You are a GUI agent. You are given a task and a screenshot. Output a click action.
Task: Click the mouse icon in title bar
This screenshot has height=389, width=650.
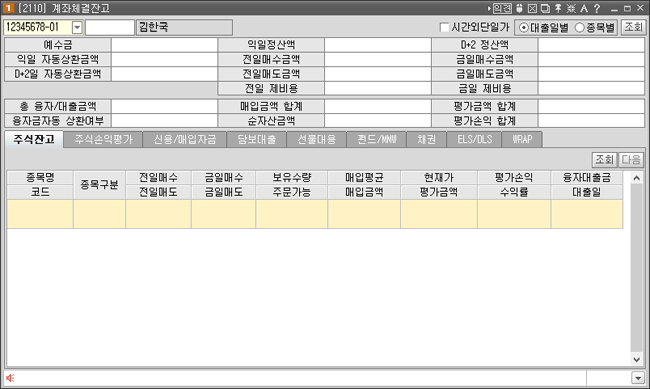tap(519, 8)
